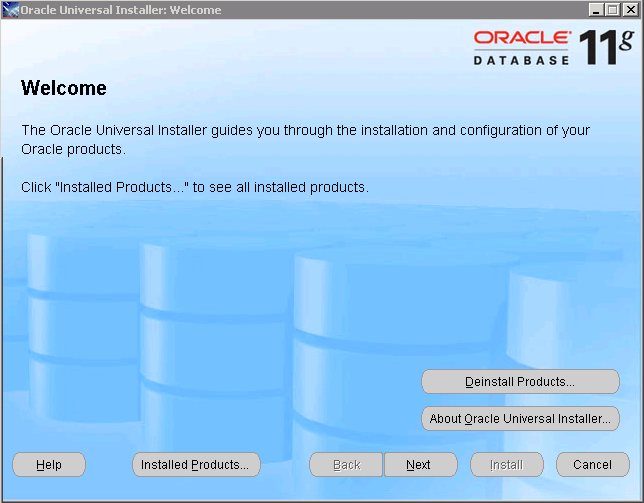Click the greyed-out Install button
Screen dimensions: 644x503
pyautogui.click(x=507, y=464)
